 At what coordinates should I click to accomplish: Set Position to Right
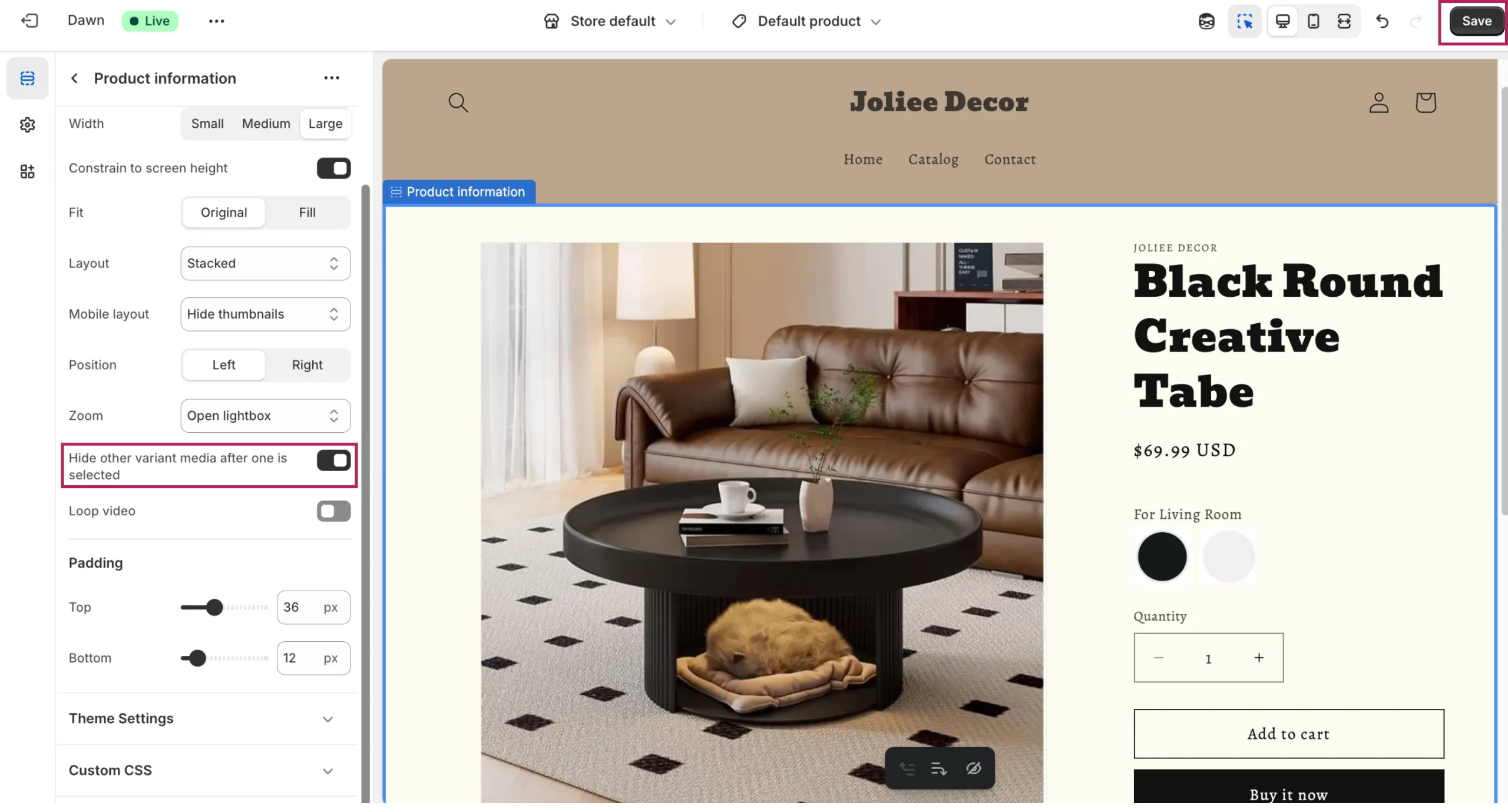pyautogui.click(x=307, y=365)
